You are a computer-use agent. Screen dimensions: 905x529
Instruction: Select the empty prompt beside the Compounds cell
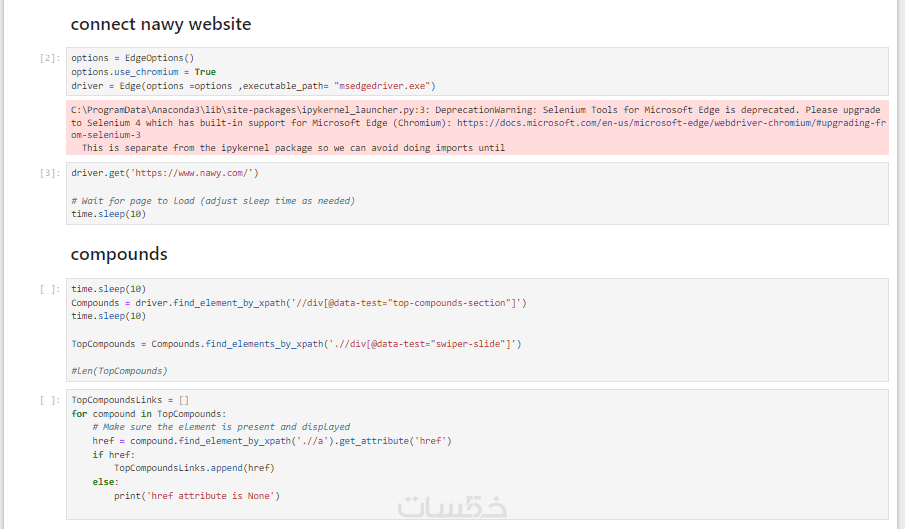click(50, 290)
